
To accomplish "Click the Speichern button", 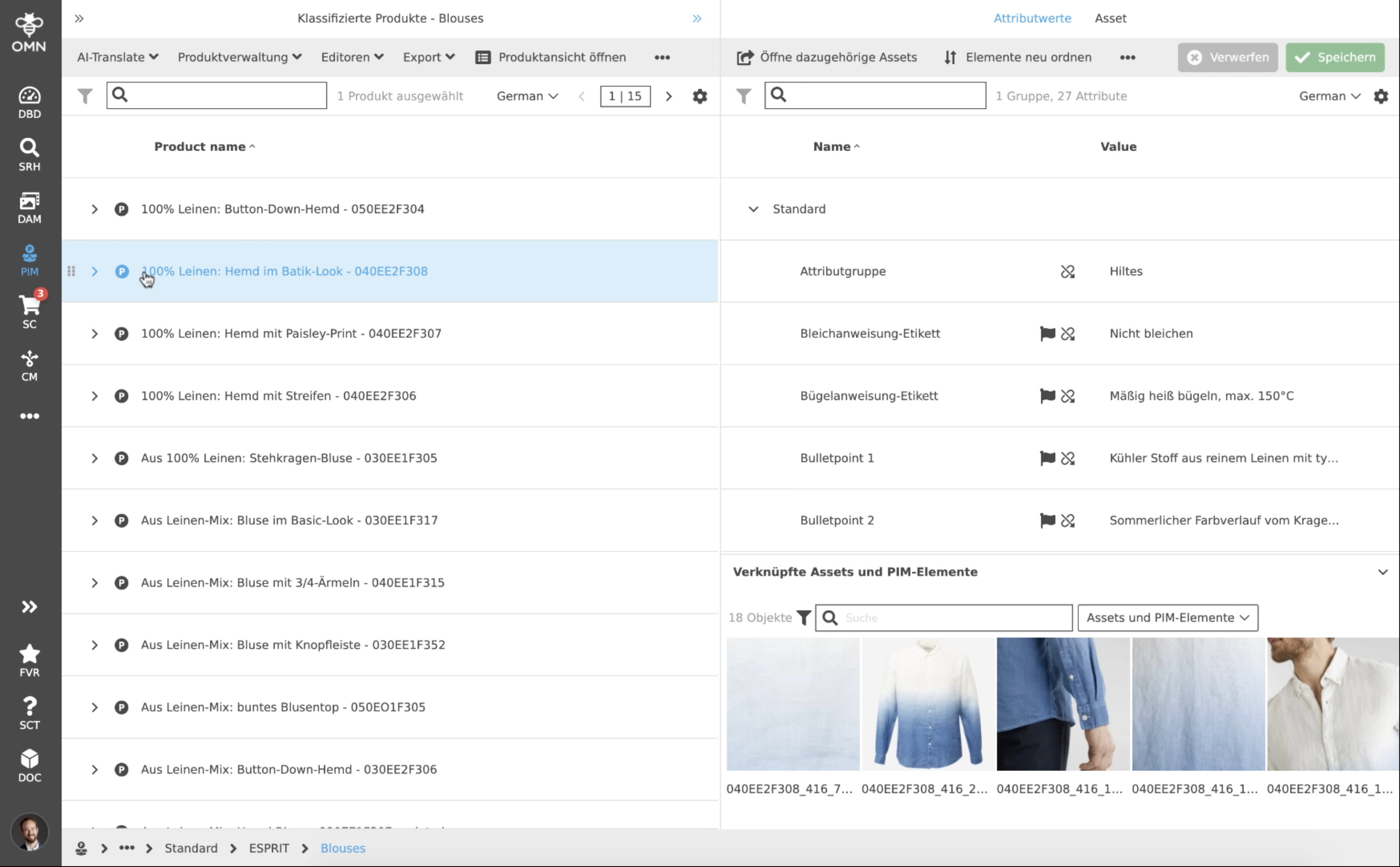I will tap(1335, 57).
